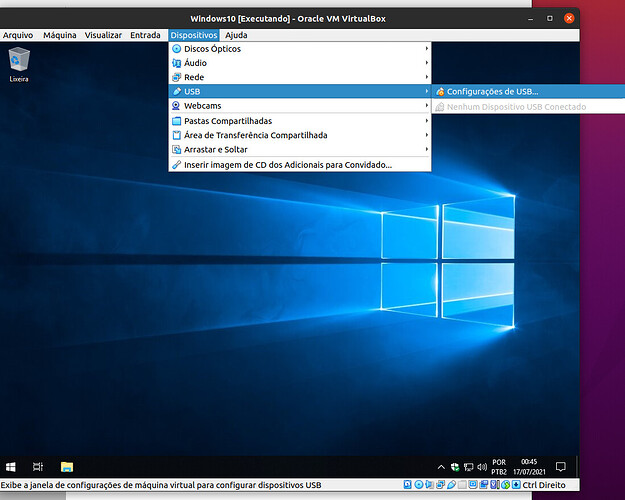Click hard disk indicator in status bar
The height and width of the screenshot is (500, 625).
point(407,485)
